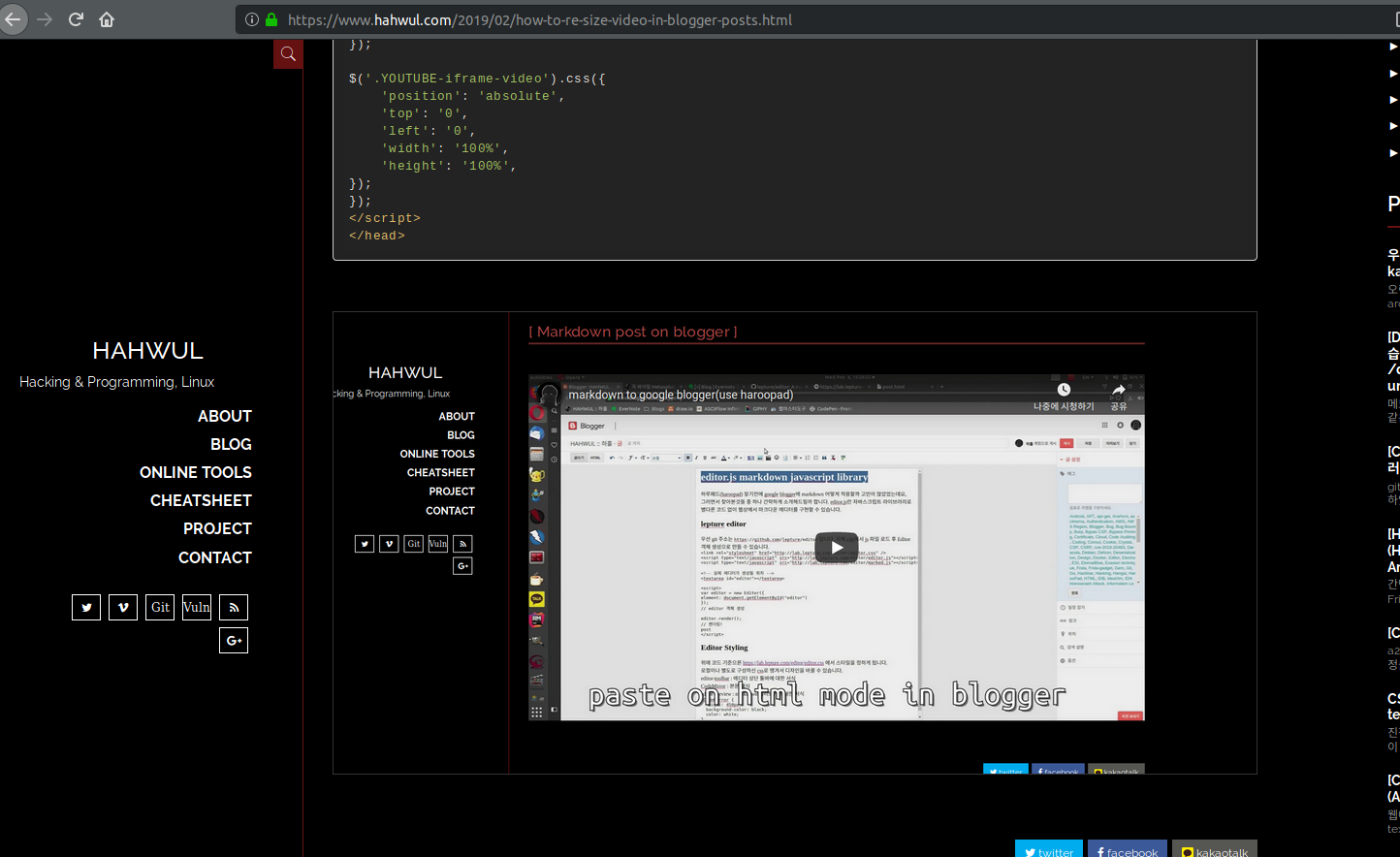Image resolution: width=1400 pixels, height=857 pixels.
Task: Play the embedded YouTube video
Action: [x=837, y=547]
